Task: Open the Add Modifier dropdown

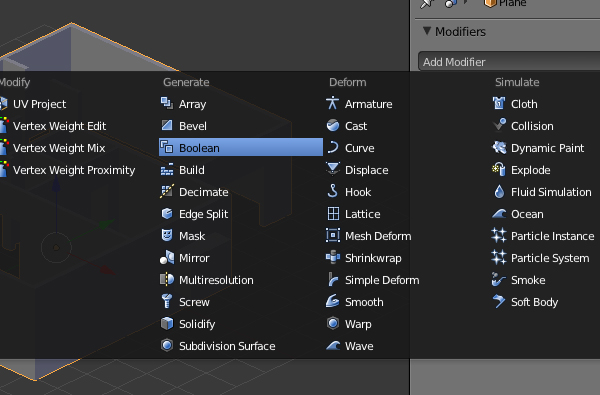Action: point(509,62)
